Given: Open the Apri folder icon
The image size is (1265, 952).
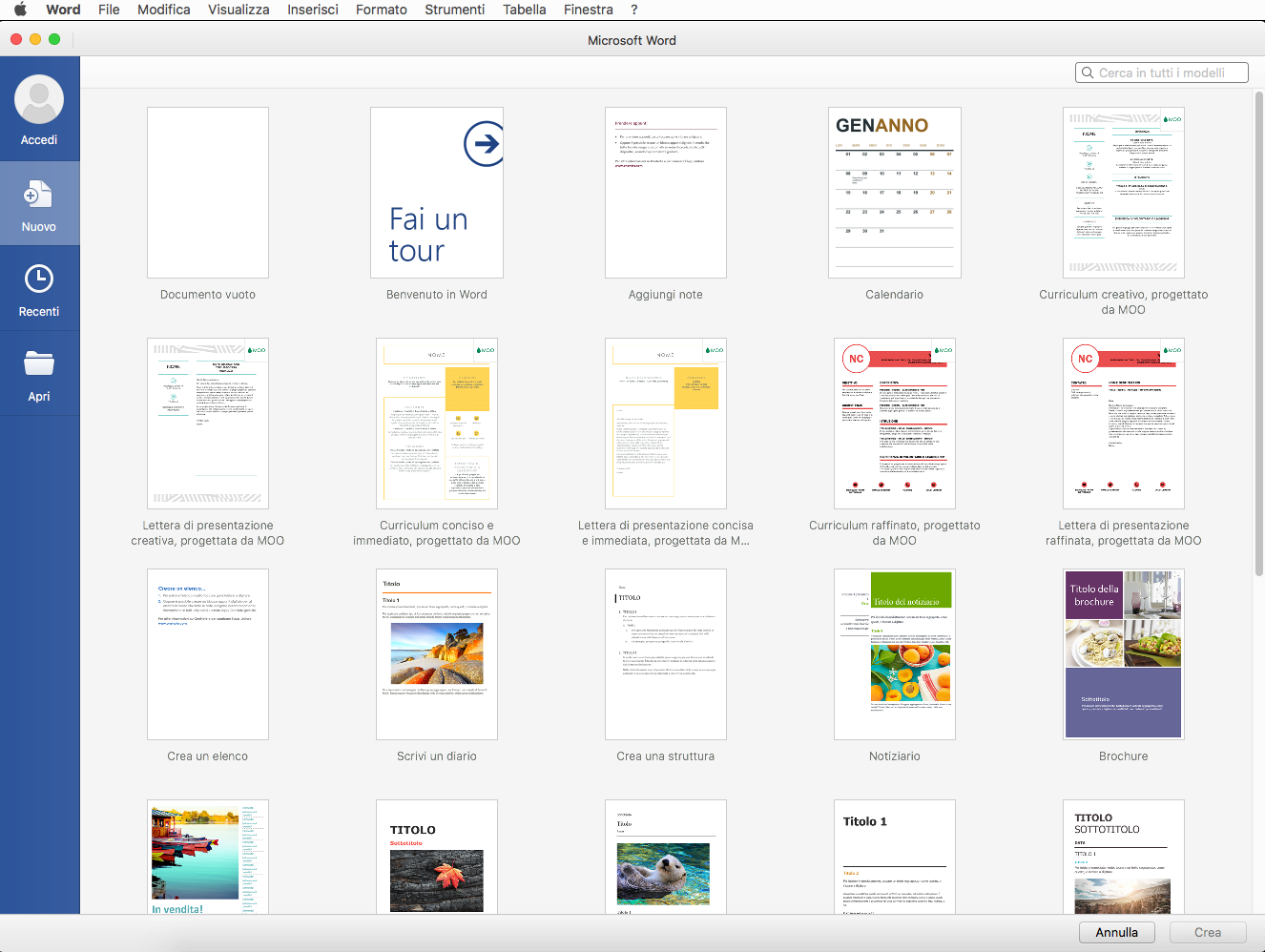Looking at the screenshot, I should pyautogui.click(x=39, y=363).
